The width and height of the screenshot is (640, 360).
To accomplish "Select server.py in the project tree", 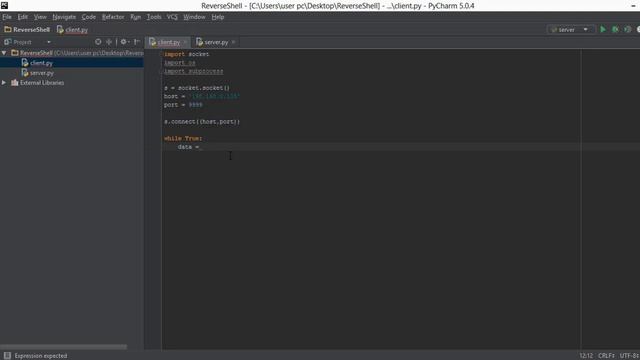I will click(x=42, y=73).
